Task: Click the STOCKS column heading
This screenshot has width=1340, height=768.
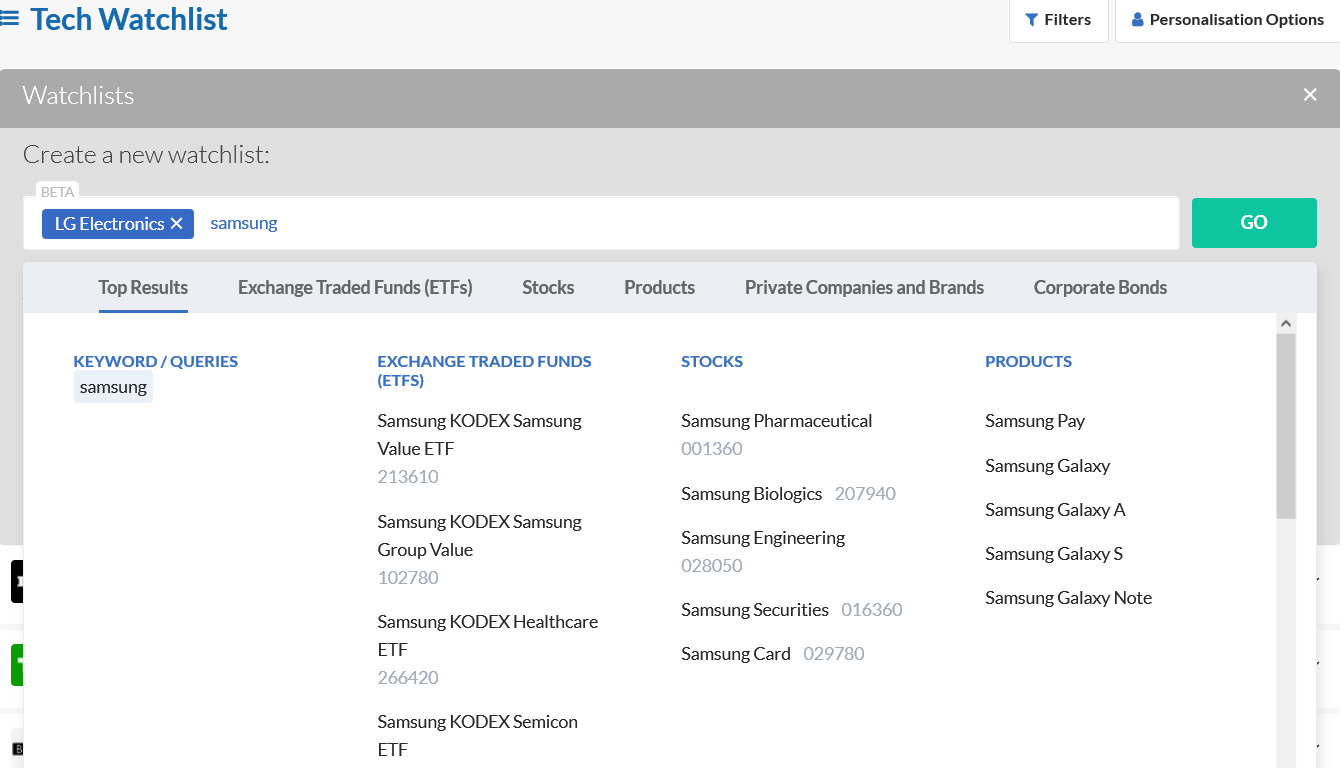Action: (x=712, y=362)
